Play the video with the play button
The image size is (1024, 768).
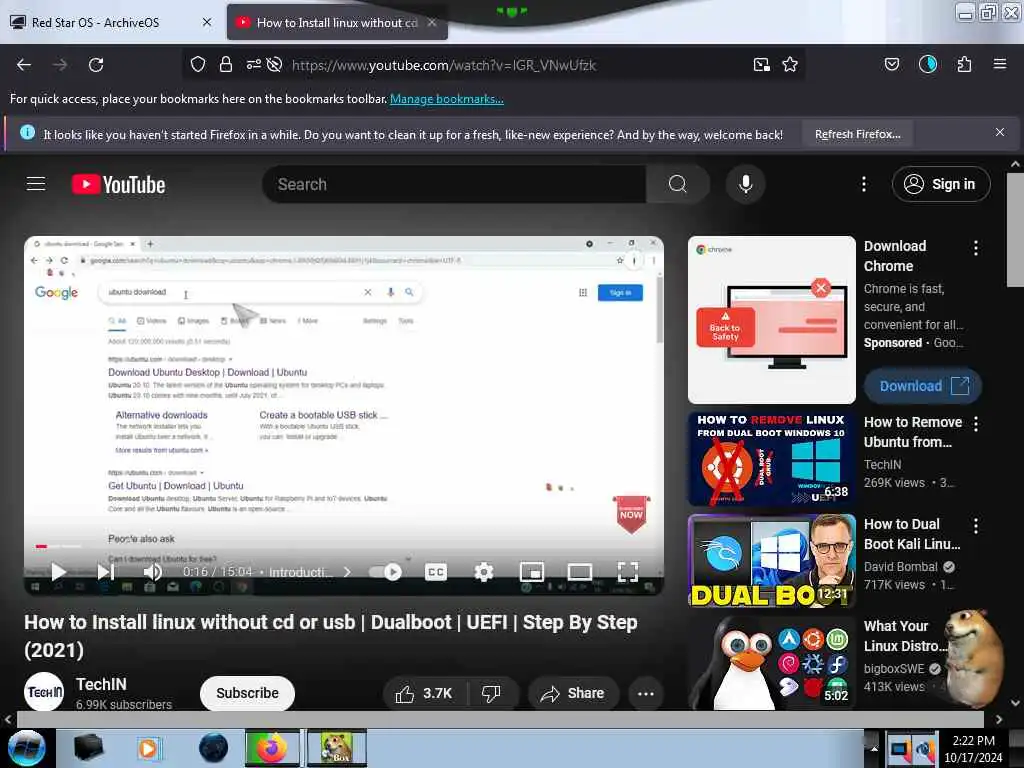pyautogui.click(x=58, y=572)
